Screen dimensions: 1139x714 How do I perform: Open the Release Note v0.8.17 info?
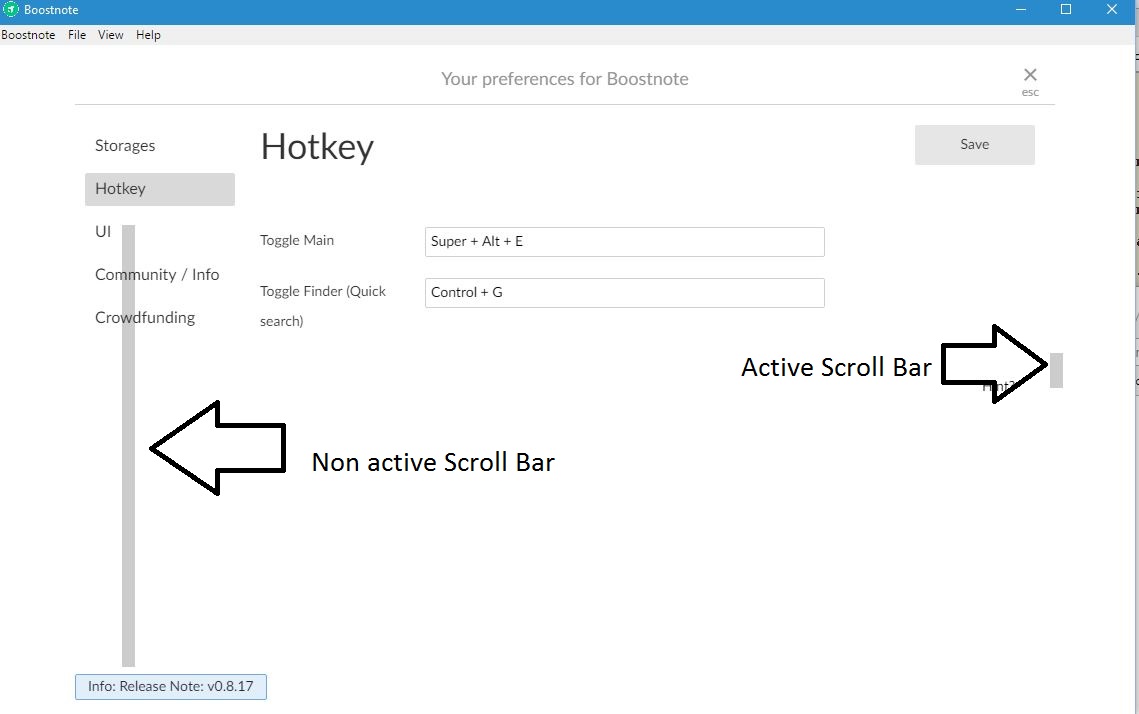click(x=170, y=686)
